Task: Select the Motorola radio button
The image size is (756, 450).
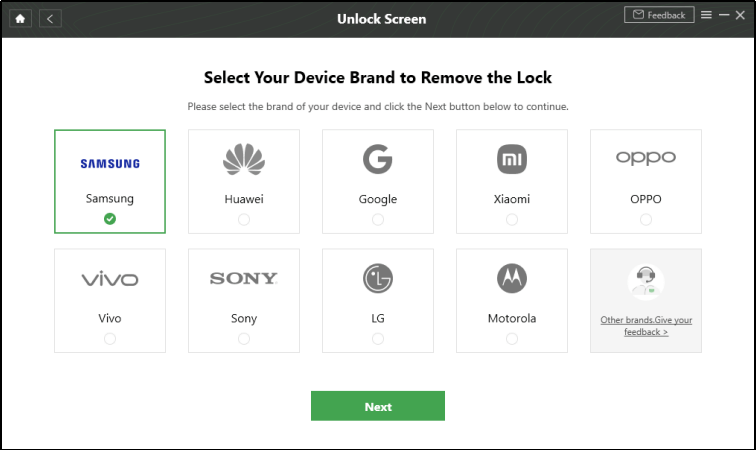Action: click(512, 339)
